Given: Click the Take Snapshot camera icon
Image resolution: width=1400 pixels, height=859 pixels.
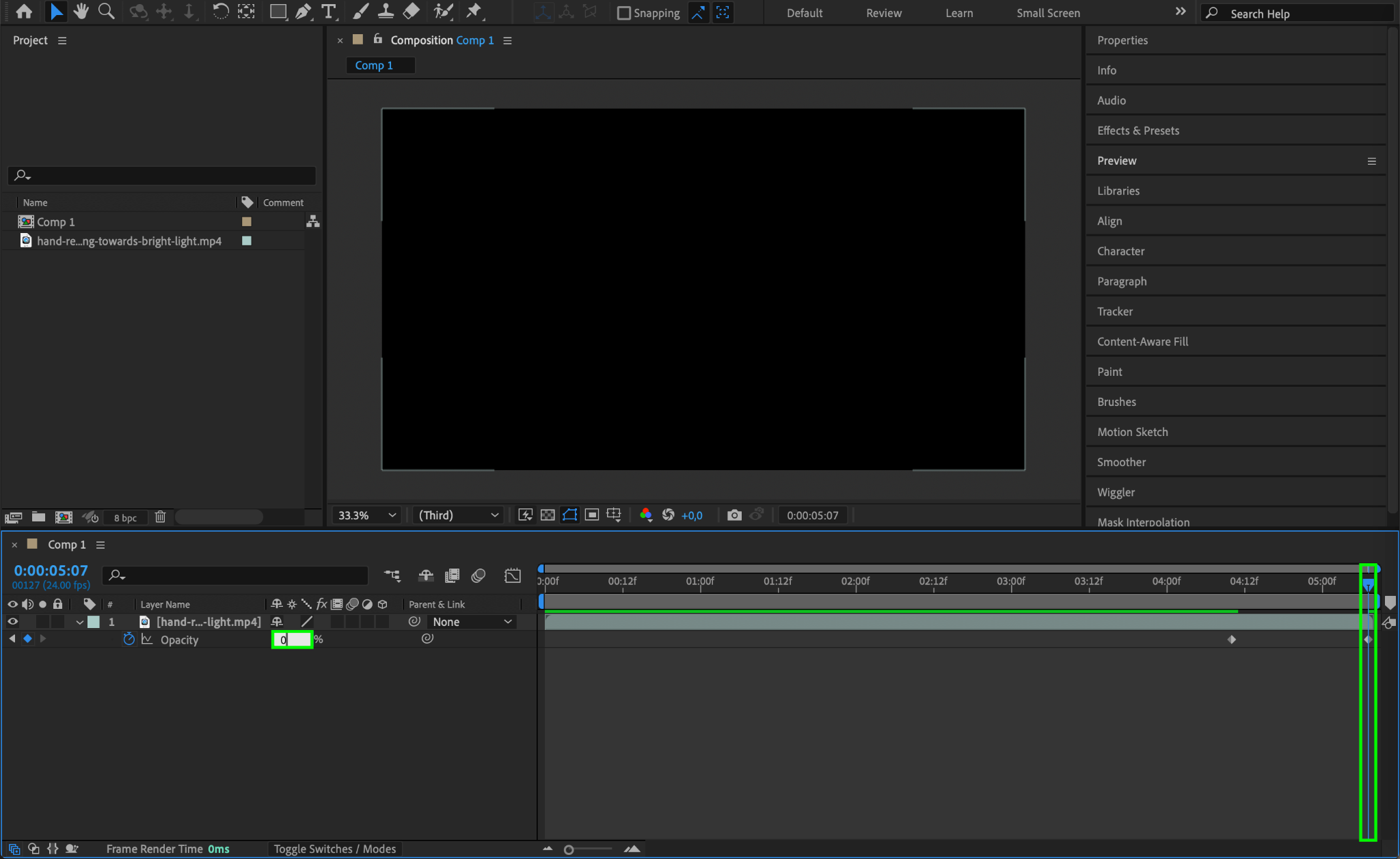Looking at the screenshot, I should pyautogui.click(x=734, y=515).
